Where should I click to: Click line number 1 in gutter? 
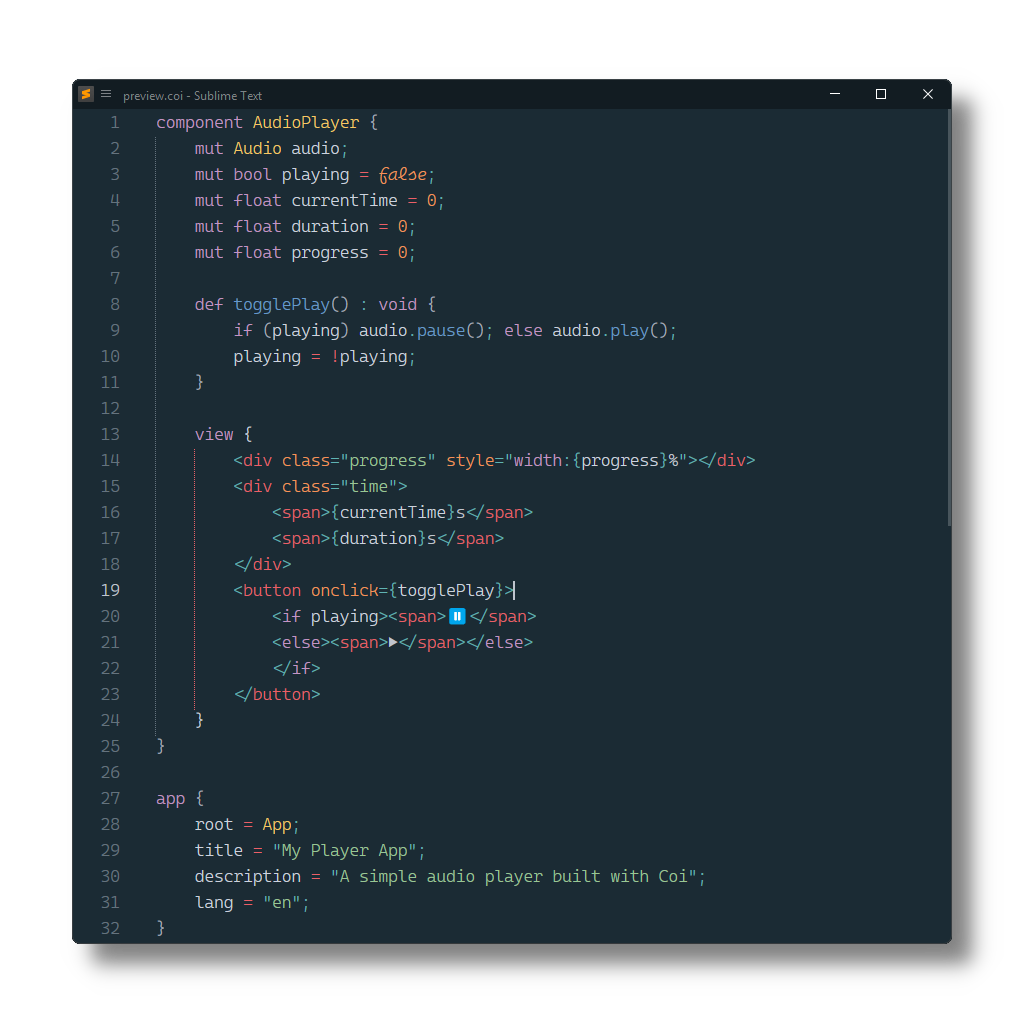tap(115, 123)
